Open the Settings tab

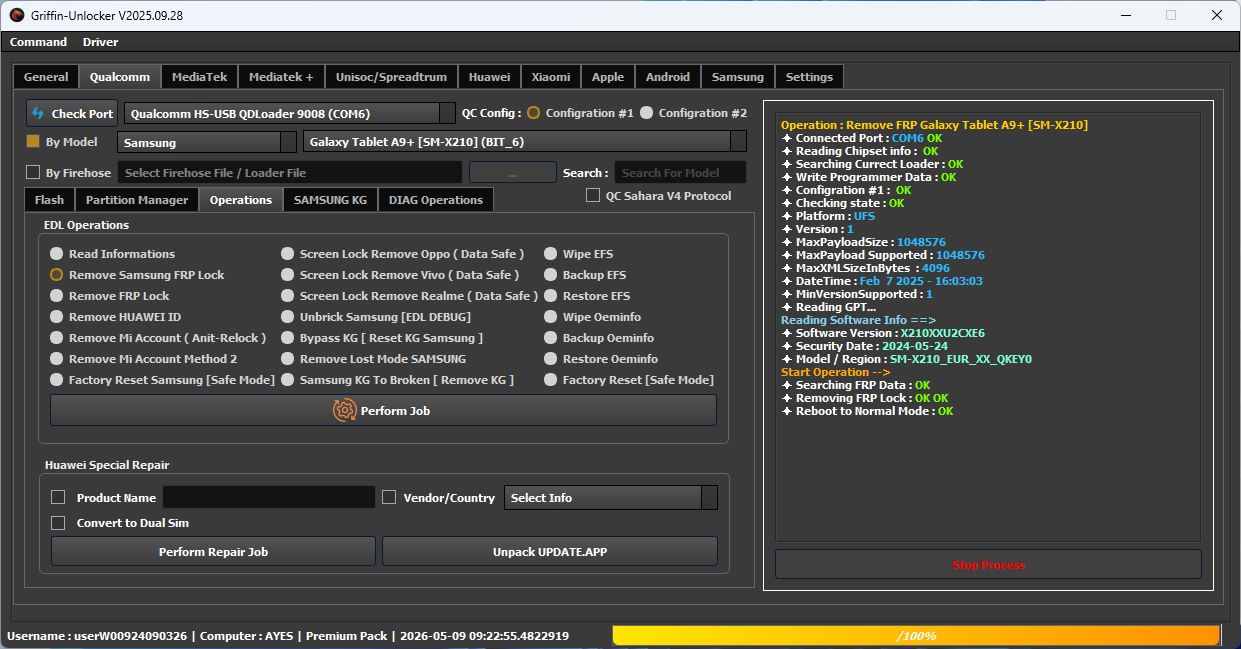pos(809,77)
